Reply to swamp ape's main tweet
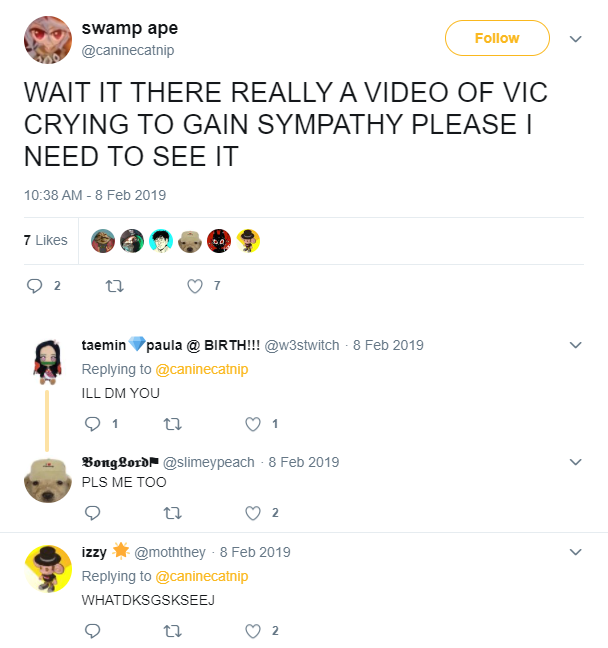This screenshot has height=648, width=608. (35, 286)
